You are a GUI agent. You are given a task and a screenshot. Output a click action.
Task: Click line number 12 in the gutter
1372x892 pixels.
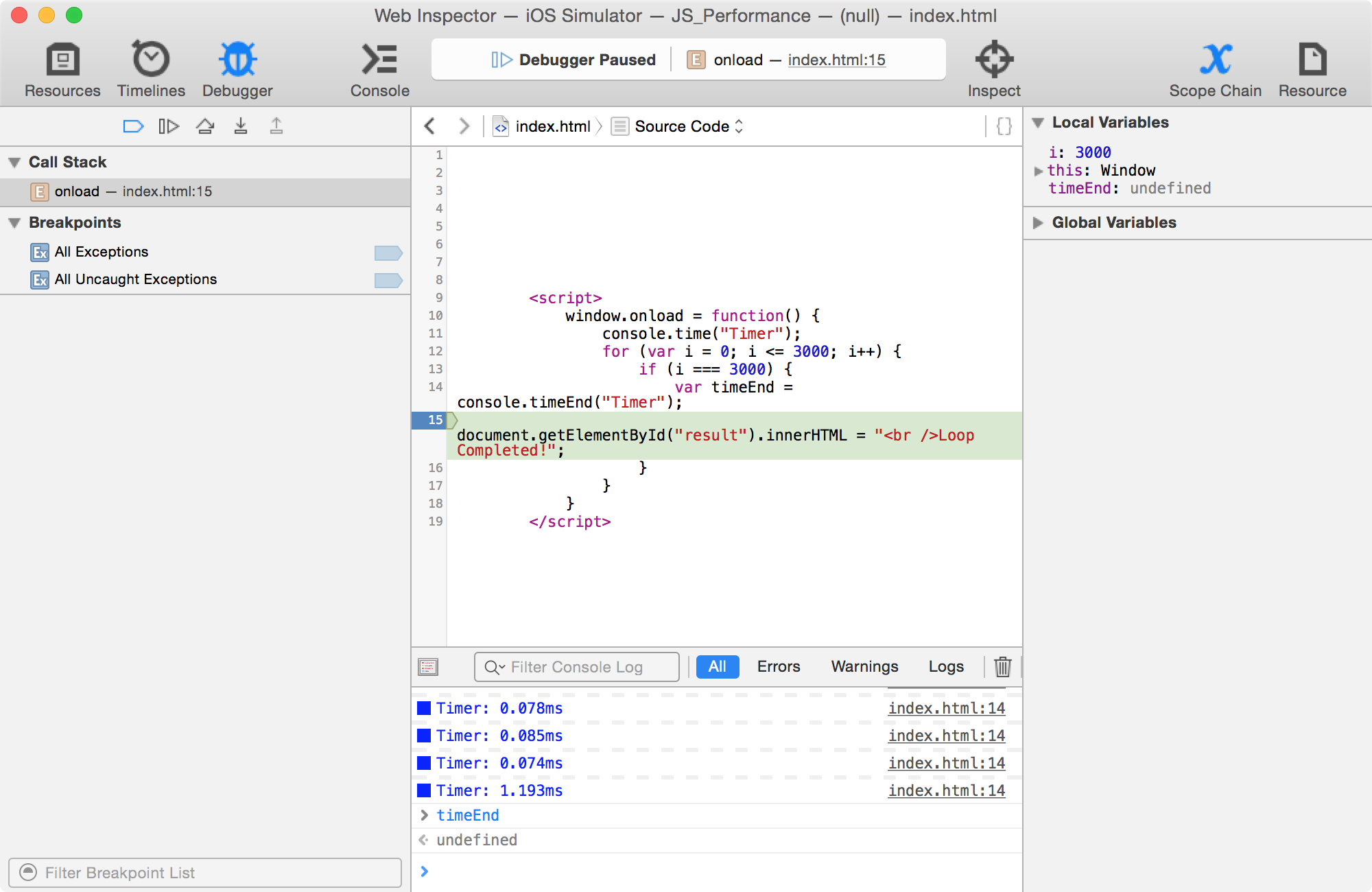tap(436, 351)
